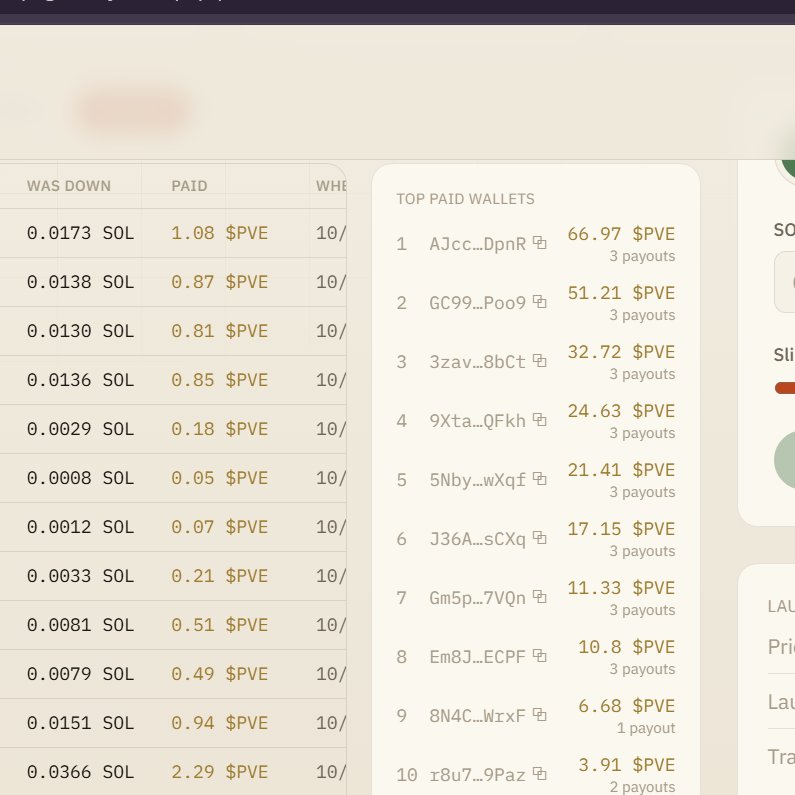Click the 3.91 $PVE amount
795x795 pixels.
pyautogui.click(x=627, y=765)
